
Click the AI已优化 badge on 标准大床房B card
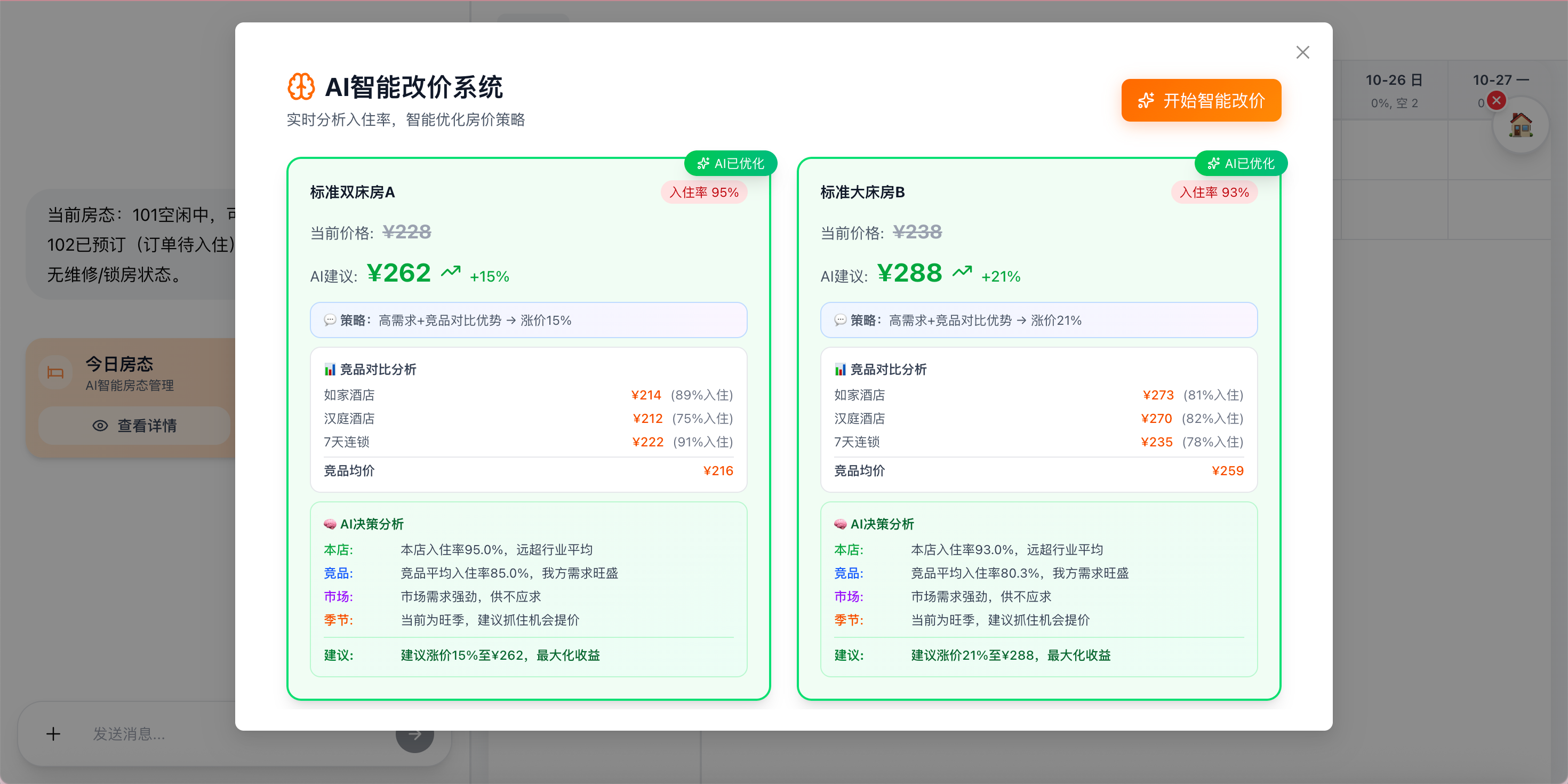click(x=1240, y=163)
